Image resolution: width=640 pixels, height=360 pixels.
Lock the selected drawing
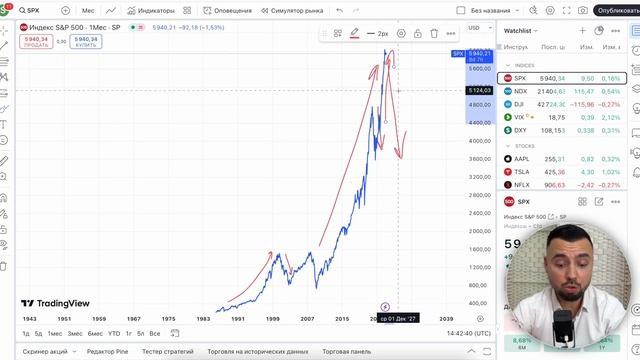(418, 33)
